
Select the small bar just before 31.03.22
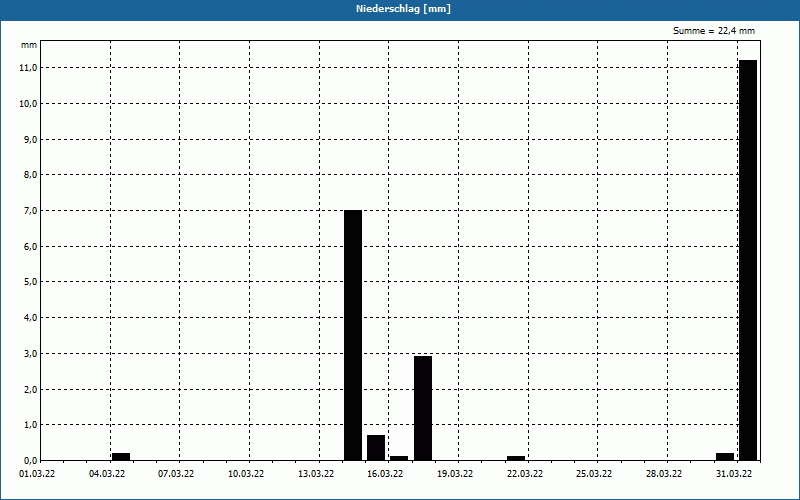[x=725, y=457]
